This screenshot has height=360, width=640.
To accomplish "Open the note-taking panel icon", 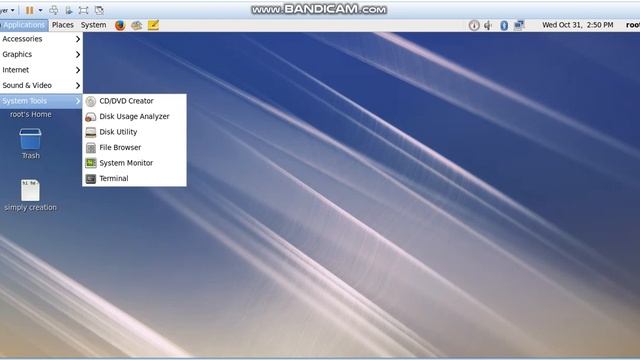I will [153, 25].
